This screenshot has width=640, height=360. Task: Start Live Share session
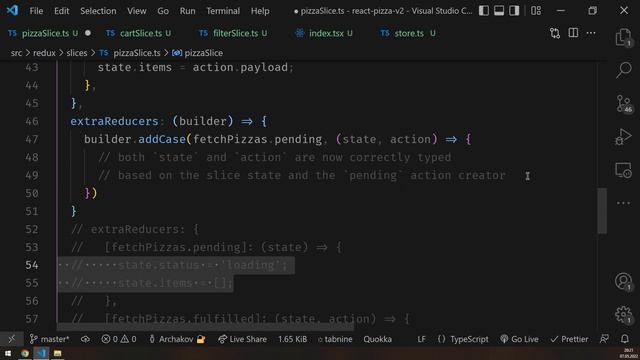click(x=242, y=339)
